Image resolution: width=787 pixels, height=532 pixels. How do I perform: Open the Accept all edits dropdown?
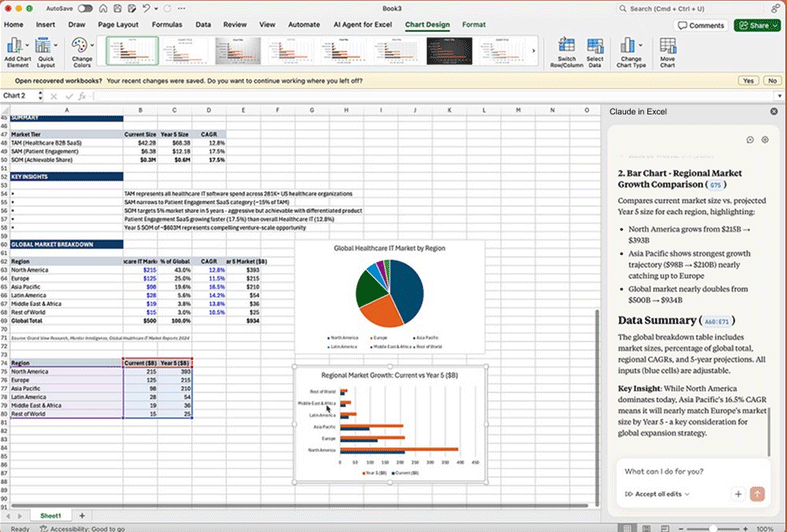click(658, 494)
